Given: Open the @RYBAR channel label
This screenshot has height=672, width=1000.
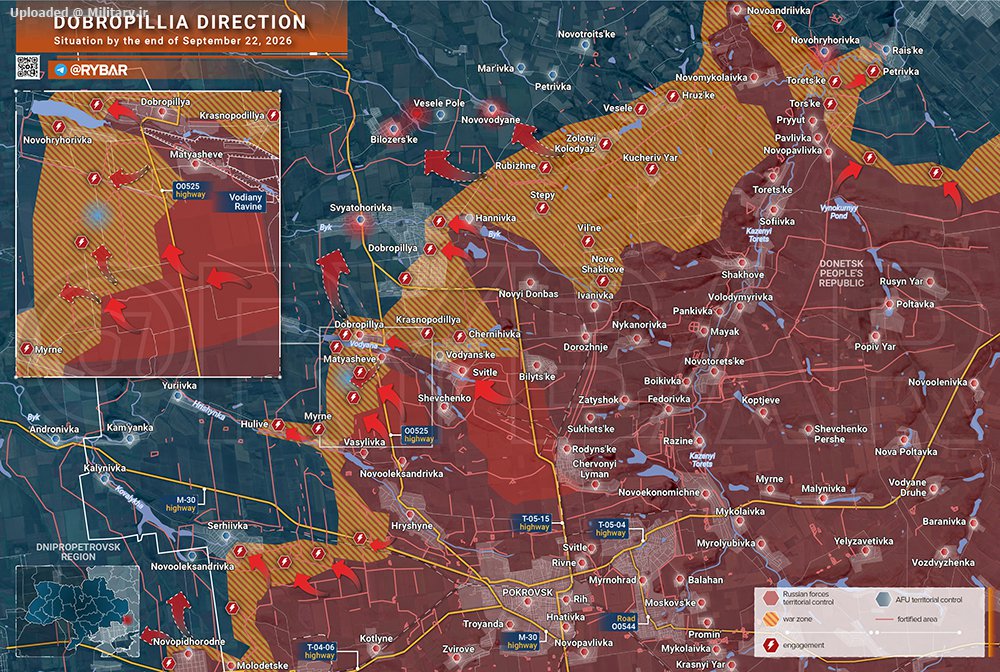Looking at the screenshot, I should (98, 70).
